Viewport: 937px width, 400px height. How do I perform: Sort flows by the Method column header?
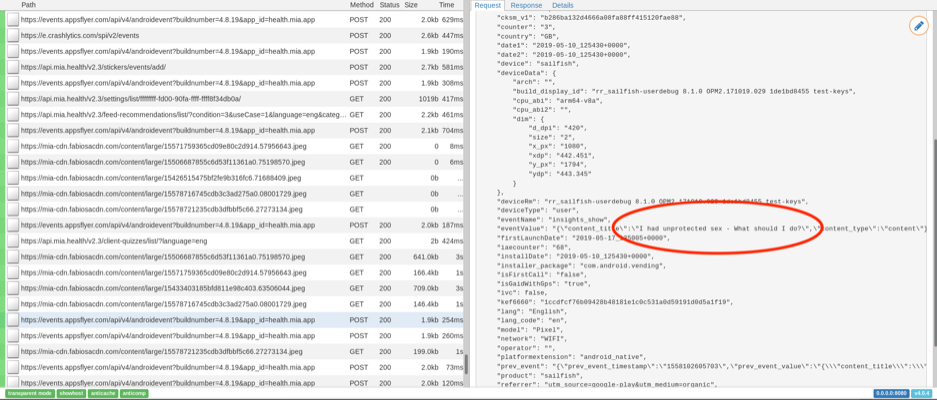pyautogui.click(x=361, y=5)
